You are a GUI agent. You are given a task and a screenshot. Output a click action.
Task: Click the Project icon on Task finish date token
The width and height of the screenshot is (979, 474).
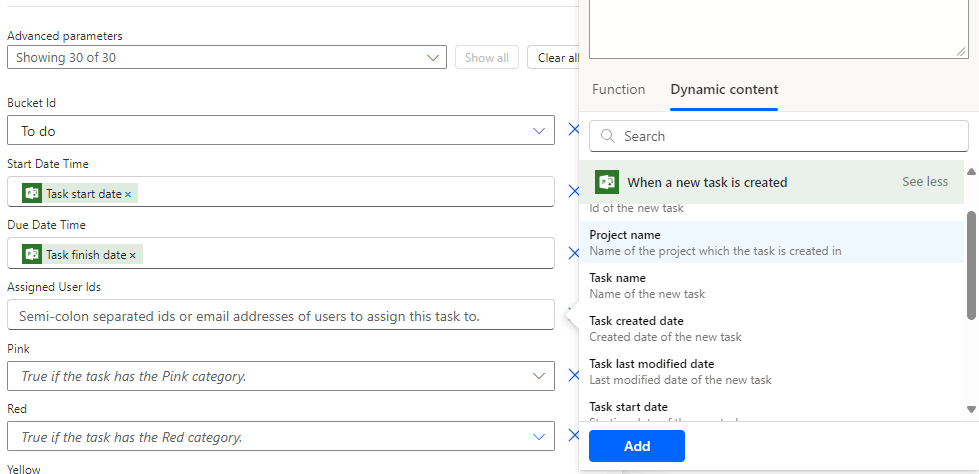click(x=32, y=254)
